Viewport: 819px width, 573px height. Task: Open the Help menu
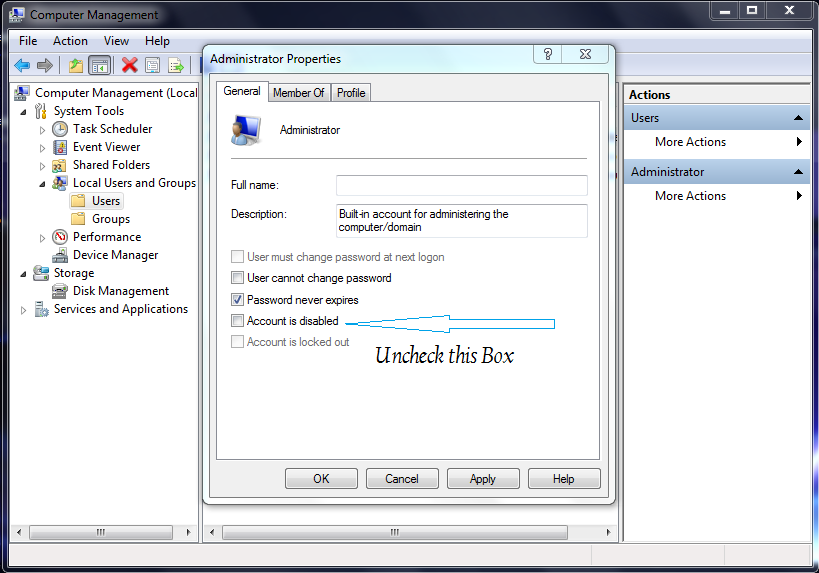(157, 41)
